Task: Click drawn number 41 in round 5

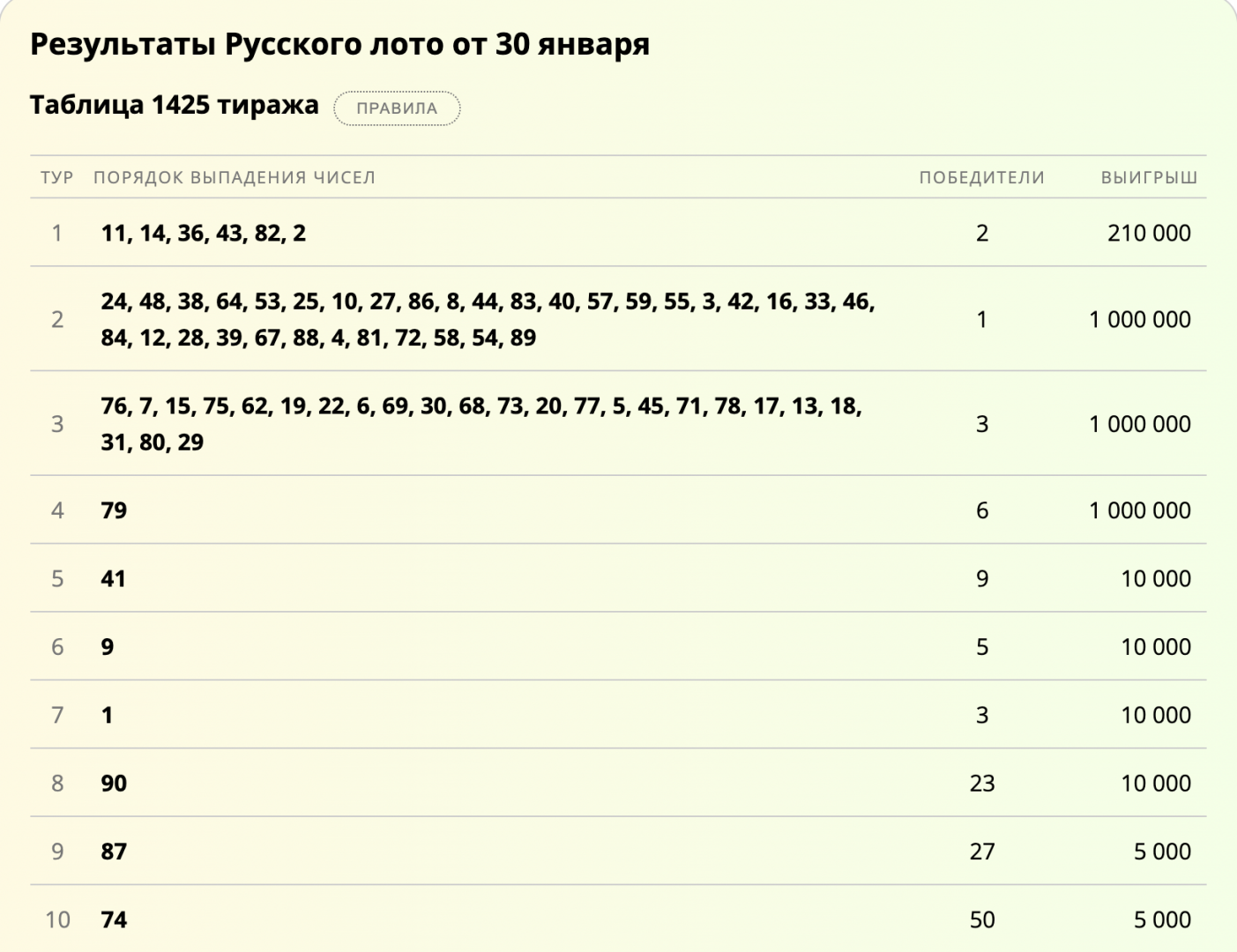Action: pos(113,578)
